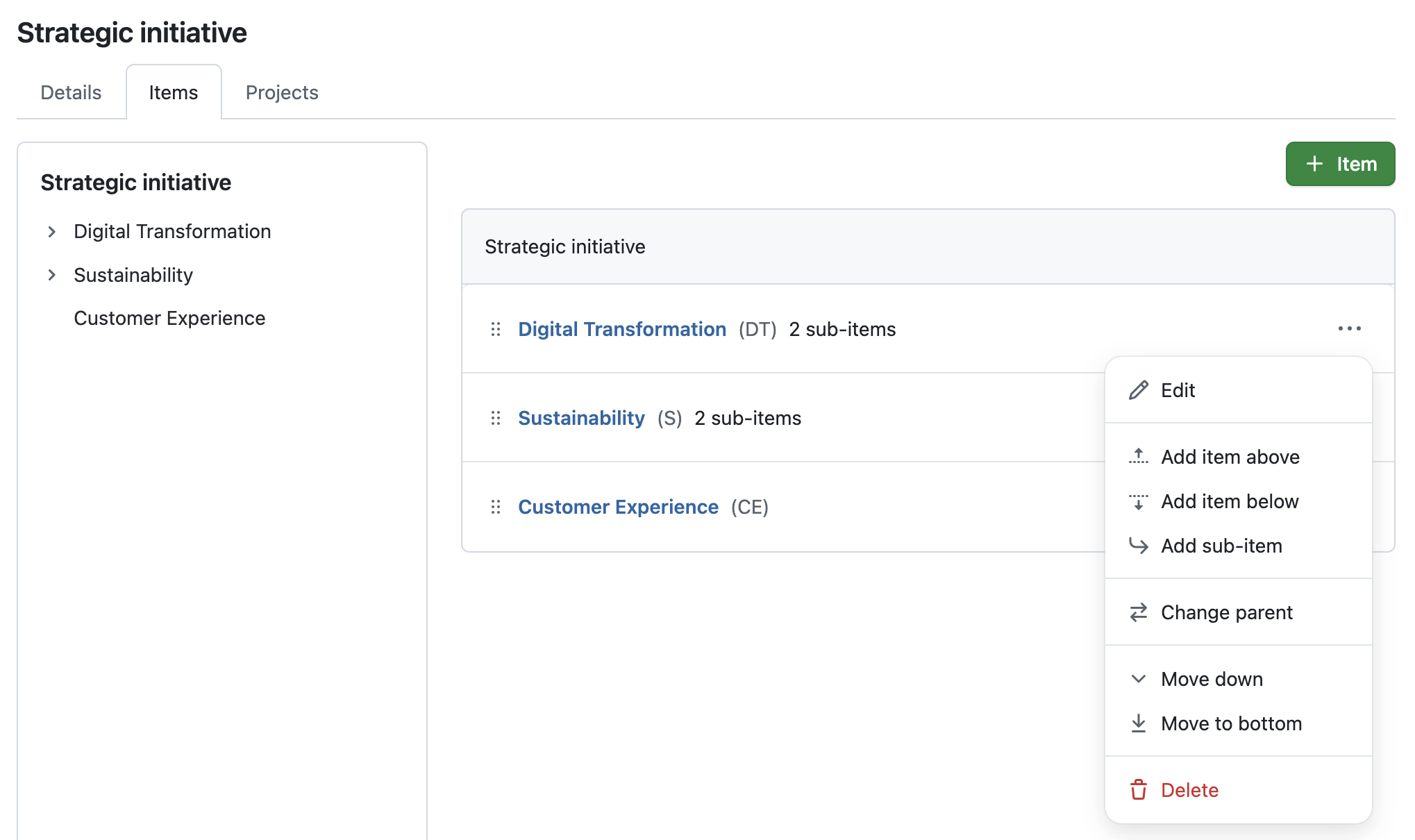Image resolution: width=1415 pixels, height=840 pixels.
Task: Open the Customer Experience item link
Action: click(618, 507)
